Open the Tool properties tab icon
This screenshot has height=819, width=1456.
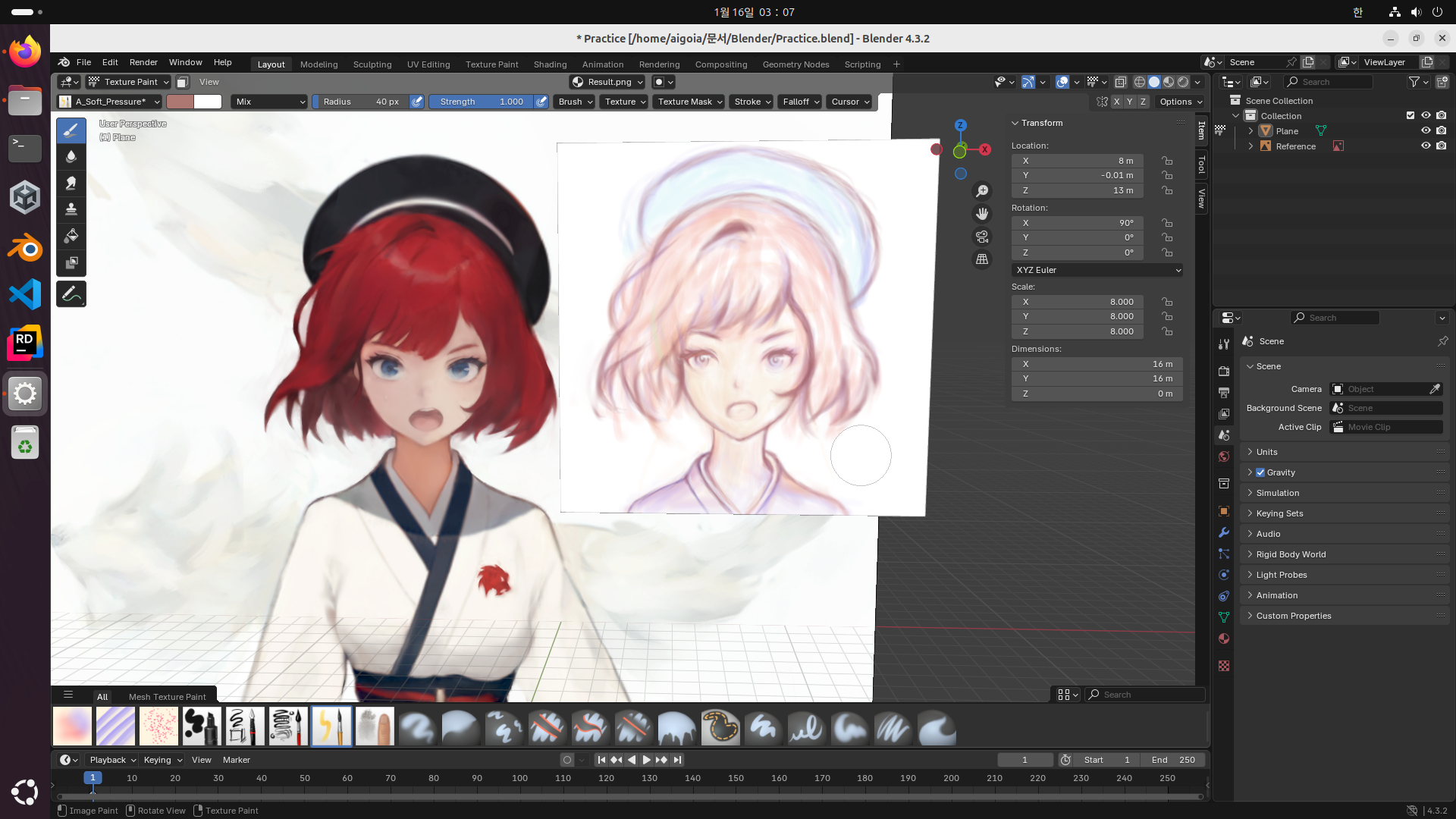1223,344
